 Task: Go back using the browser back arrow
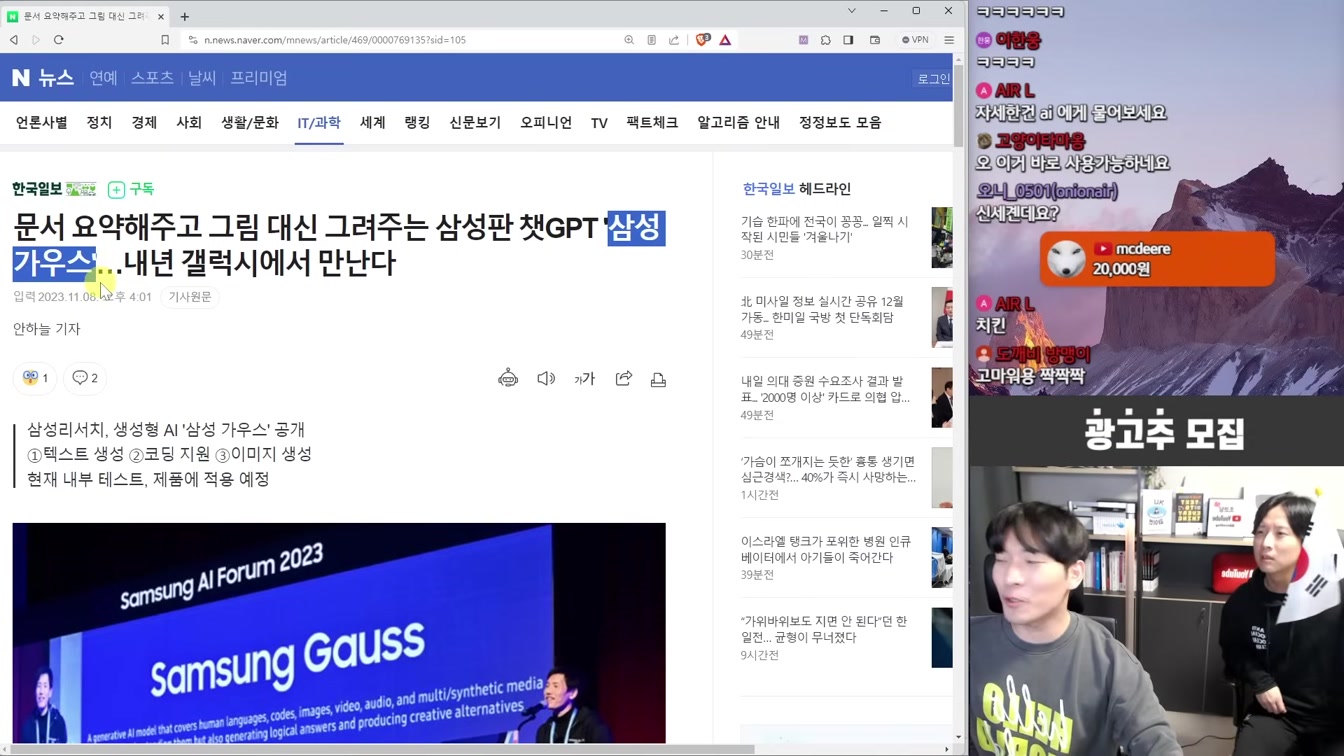pos(14,40)
